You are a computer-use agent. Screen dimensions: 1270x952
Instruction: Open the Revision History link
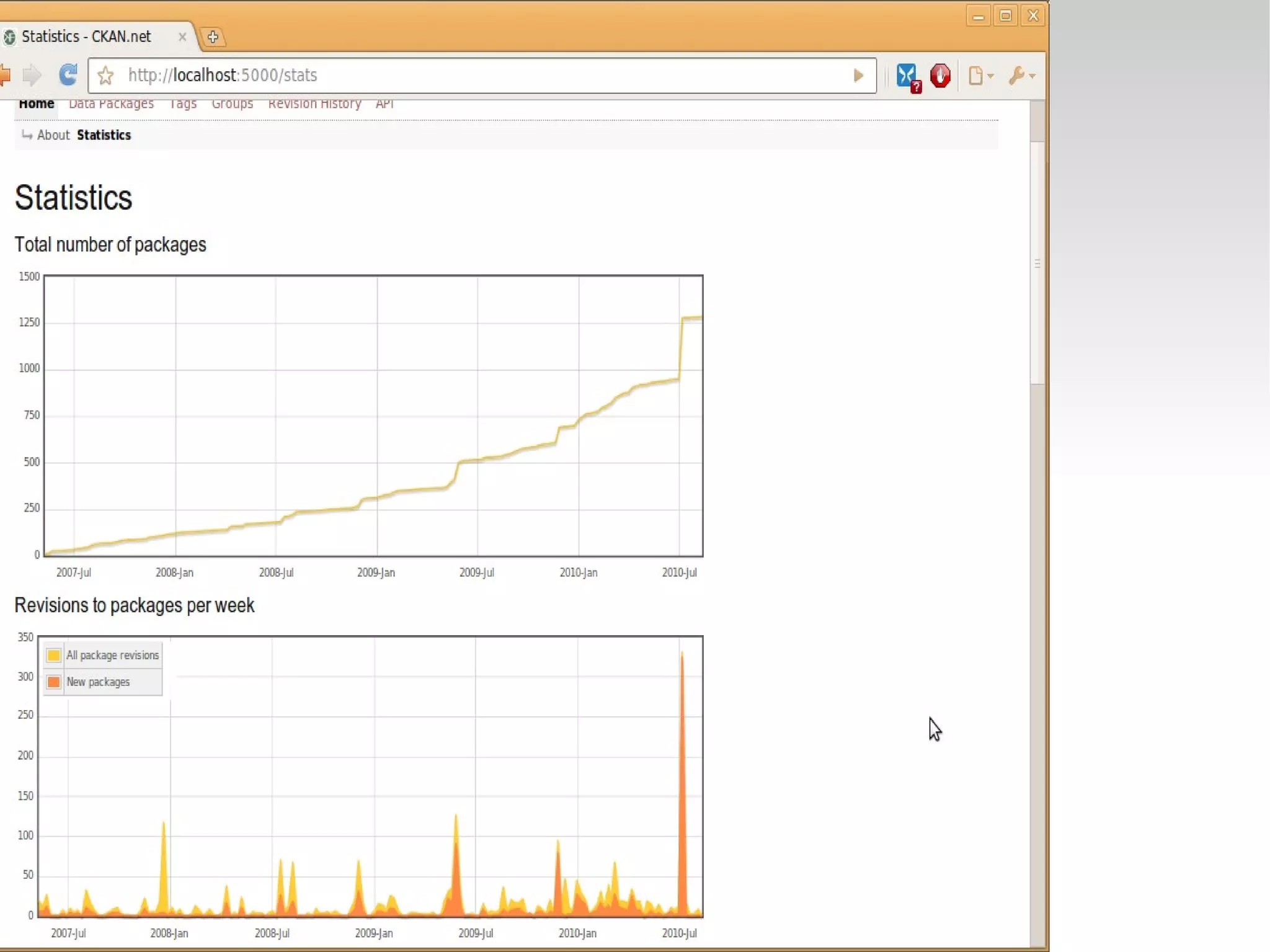pos(314,104)
